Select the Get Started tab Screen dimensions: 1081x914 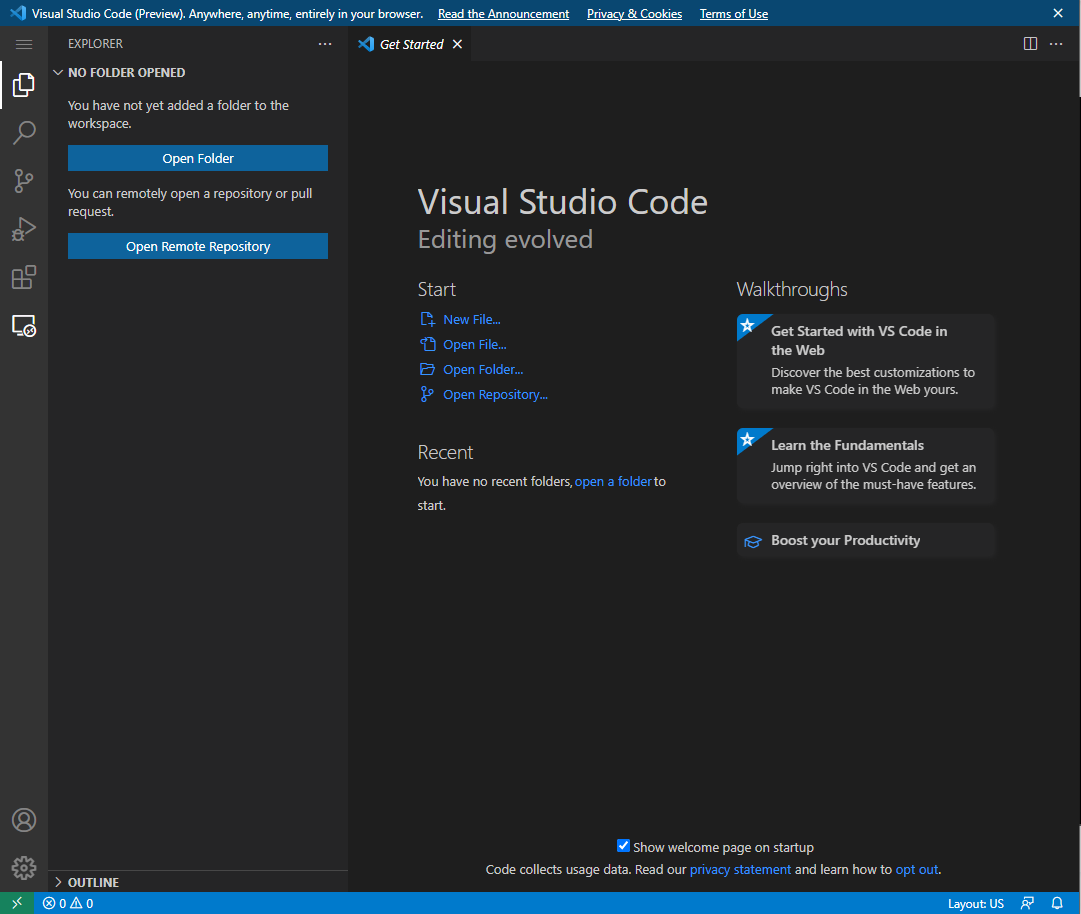[410, 44]
